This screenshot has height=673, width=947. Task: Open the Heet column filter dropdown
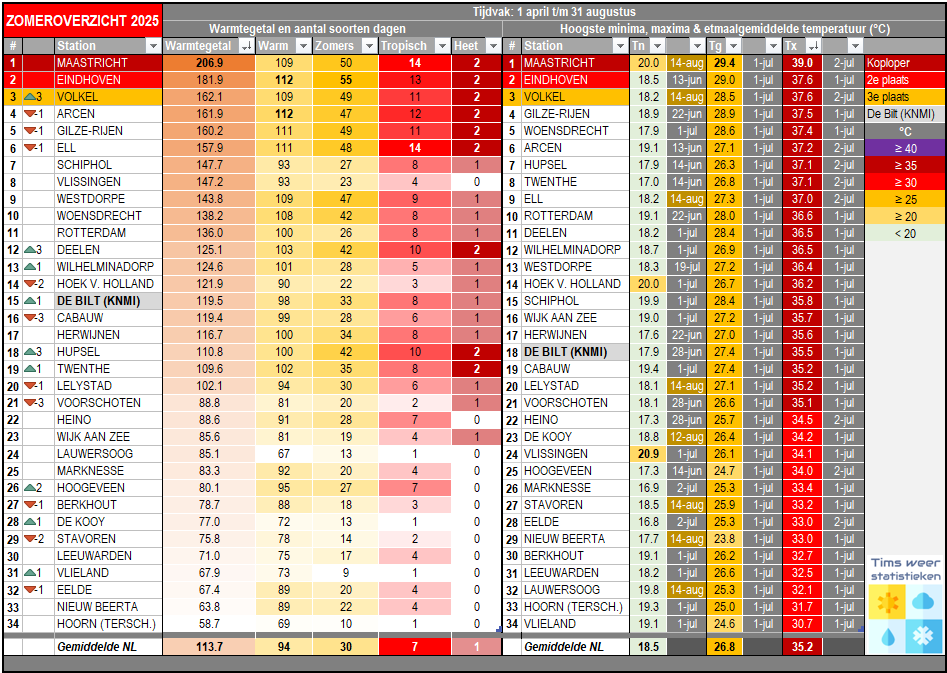pyautogui.click(x=493, y=46)
